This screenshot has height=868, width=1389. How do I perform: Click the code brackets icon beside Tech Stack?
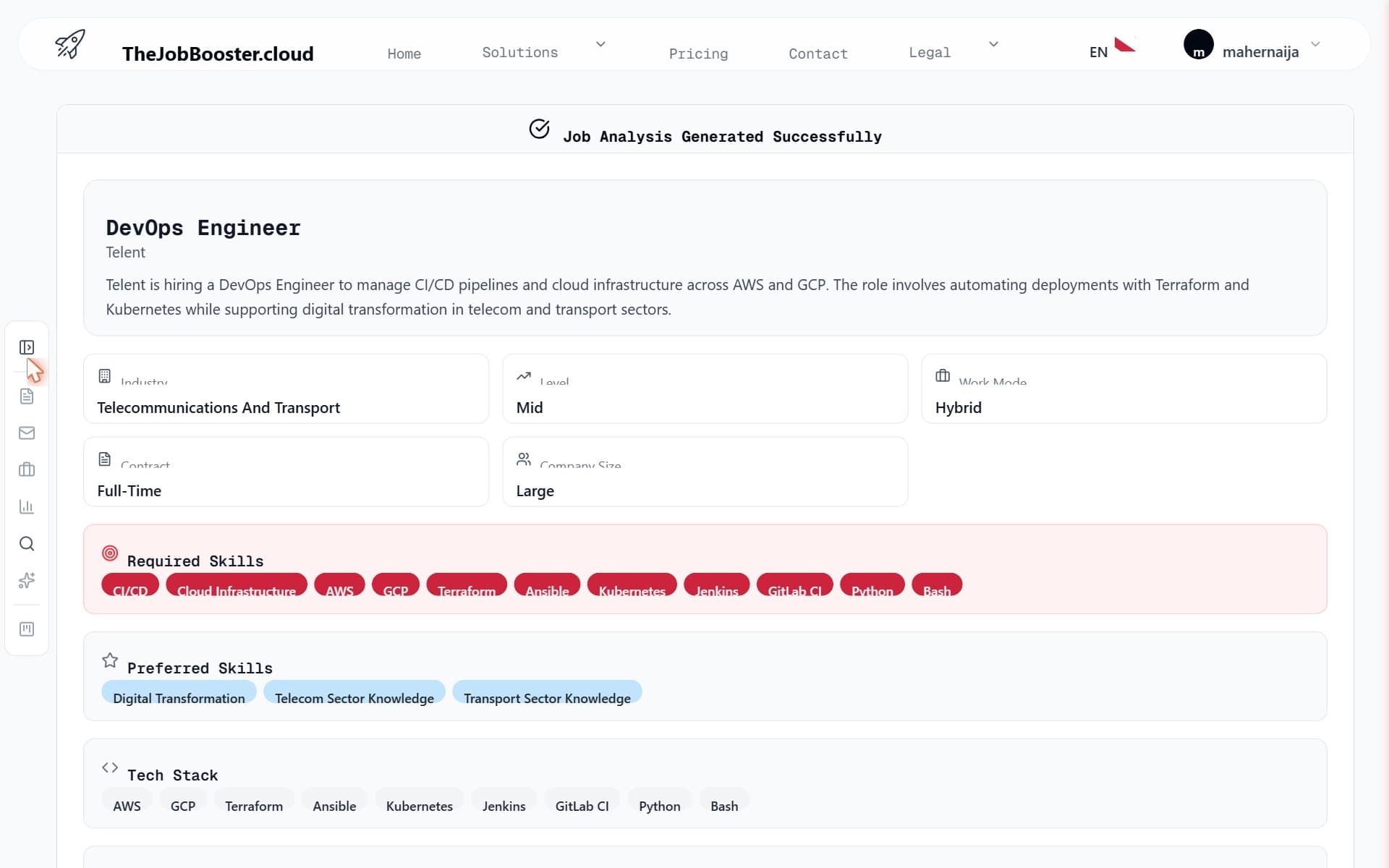click(110, 767)
